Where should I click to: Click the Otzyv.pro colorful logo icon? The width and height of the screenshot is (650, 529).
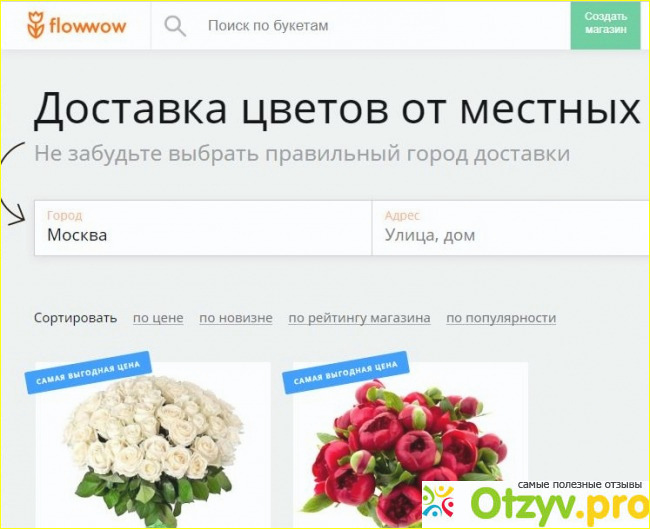click(x=438, y=501)
